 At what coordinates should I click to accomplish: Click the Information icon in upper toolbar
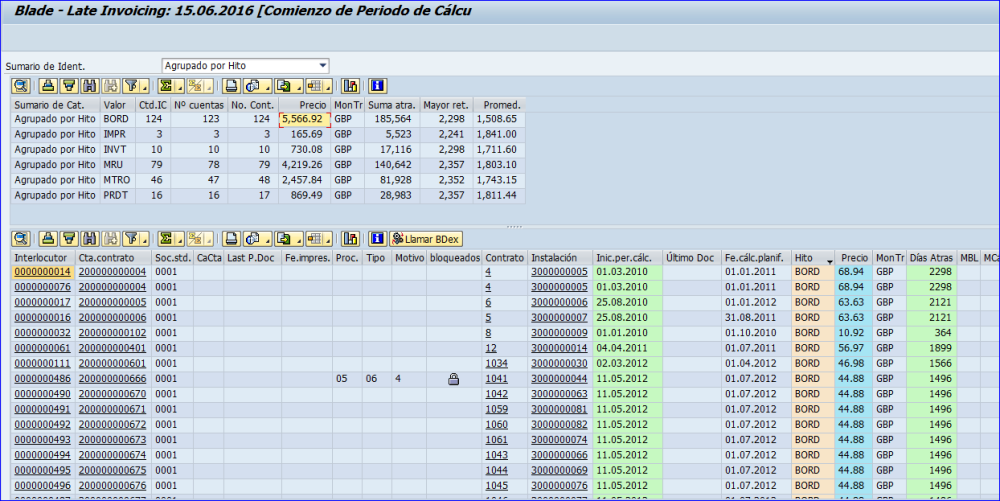click(378, 86)
